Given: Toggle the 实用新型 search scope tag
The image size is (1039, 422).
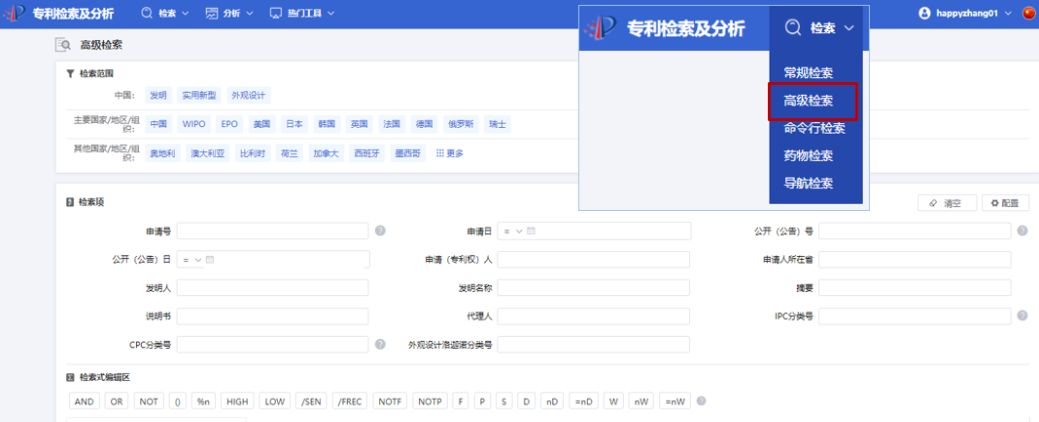Looking at the screenshot, I should click(x=199, y=95).
